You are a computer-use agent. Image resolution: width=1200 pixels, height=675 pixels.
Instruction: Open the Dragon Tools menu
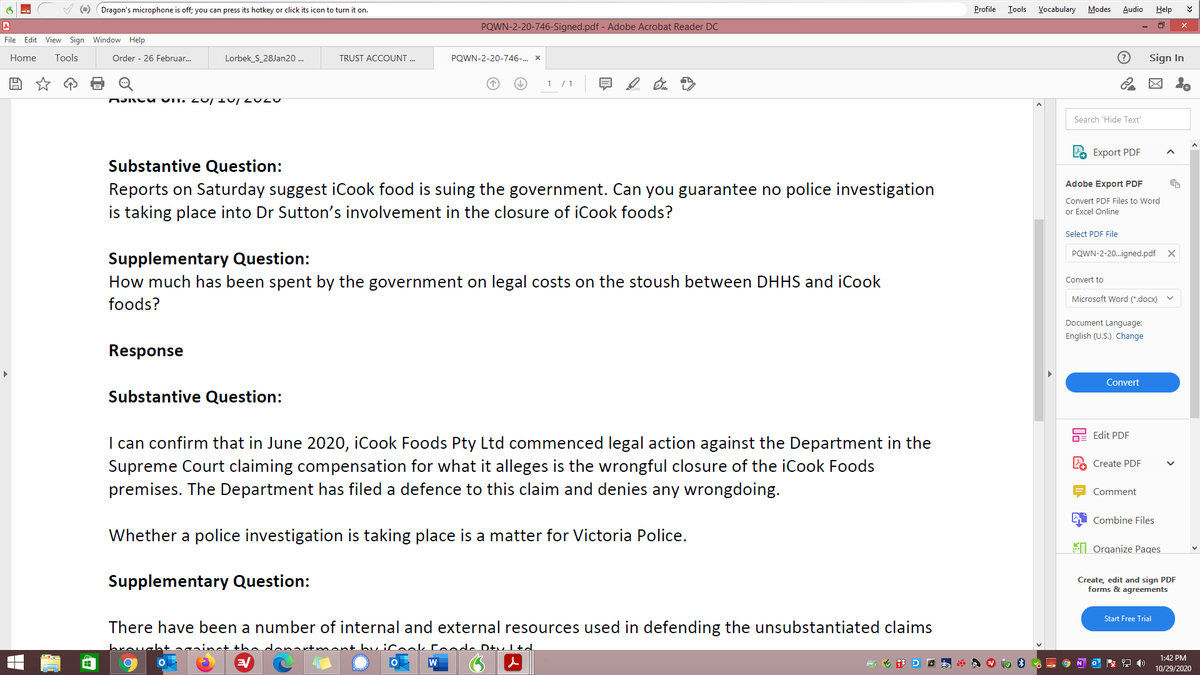tap(1017, 9)
